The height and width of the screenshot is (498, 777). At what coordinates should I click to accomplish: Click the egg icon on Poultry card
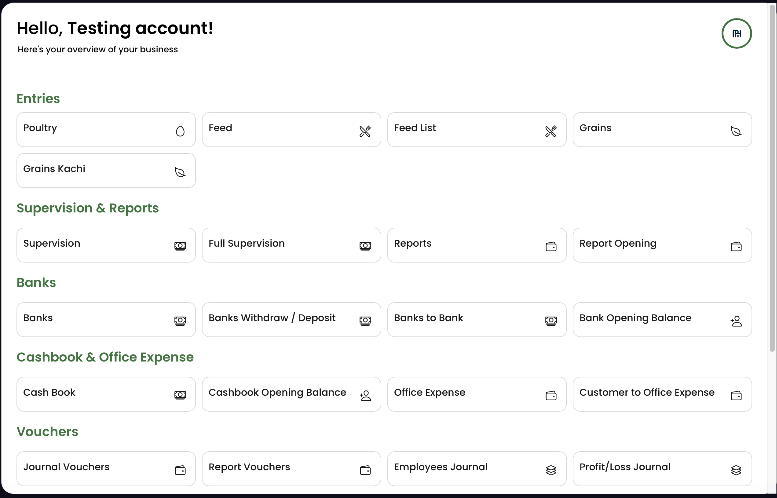coord(180,131)
